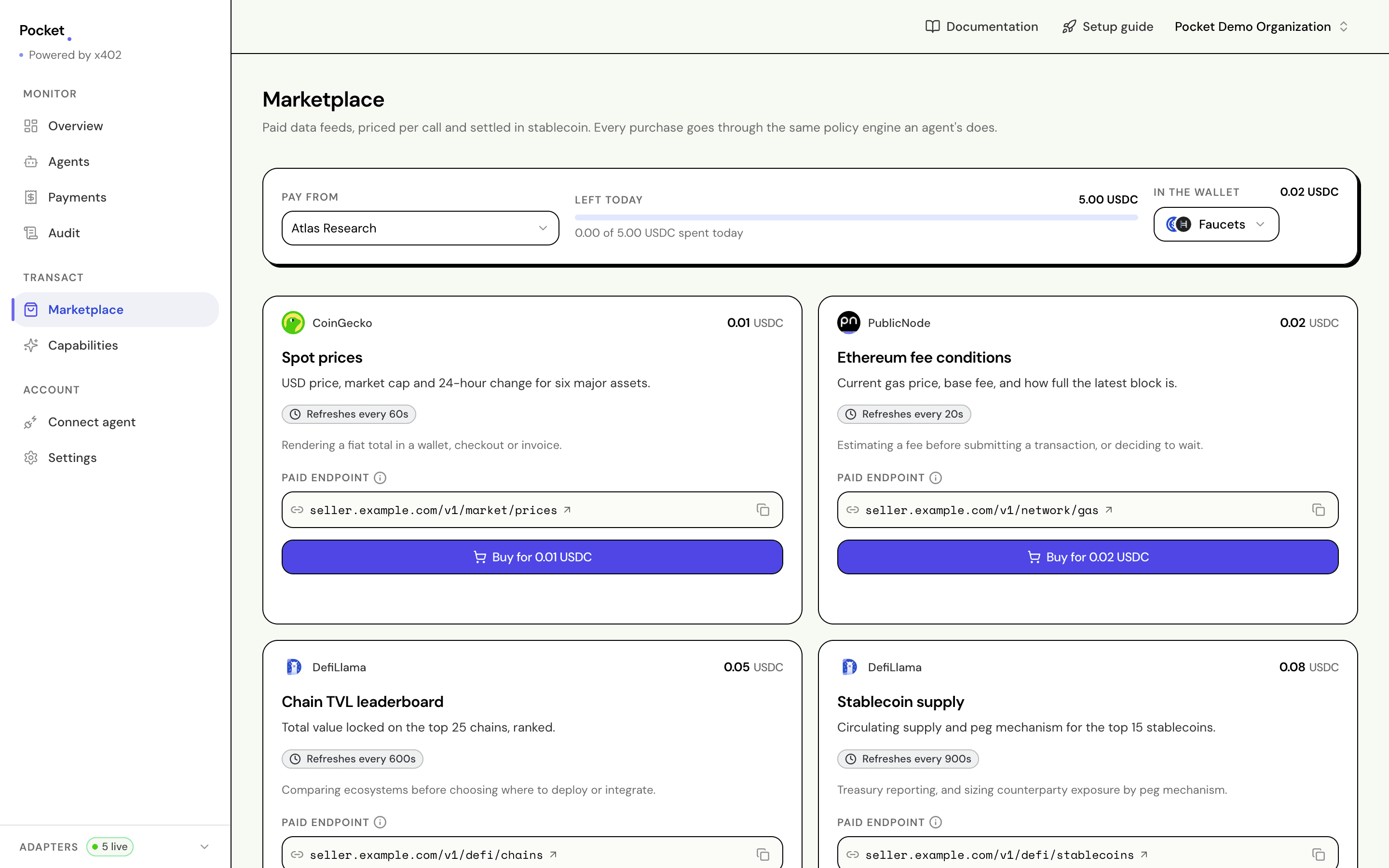
Task: Click "Refreshes every 20s" chip
Action: (904, 414)
